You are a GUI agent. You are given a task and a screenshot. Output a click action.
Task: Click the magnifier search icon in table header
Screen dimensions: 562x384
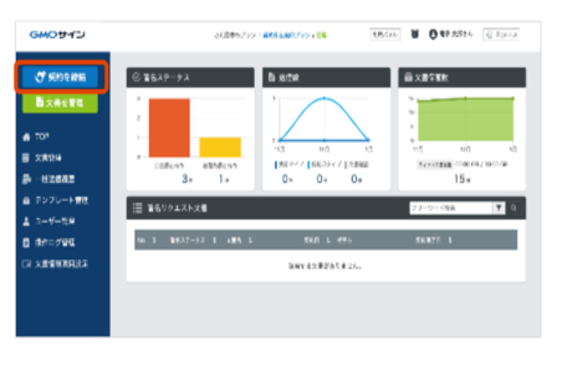click(x=514, y=208)
